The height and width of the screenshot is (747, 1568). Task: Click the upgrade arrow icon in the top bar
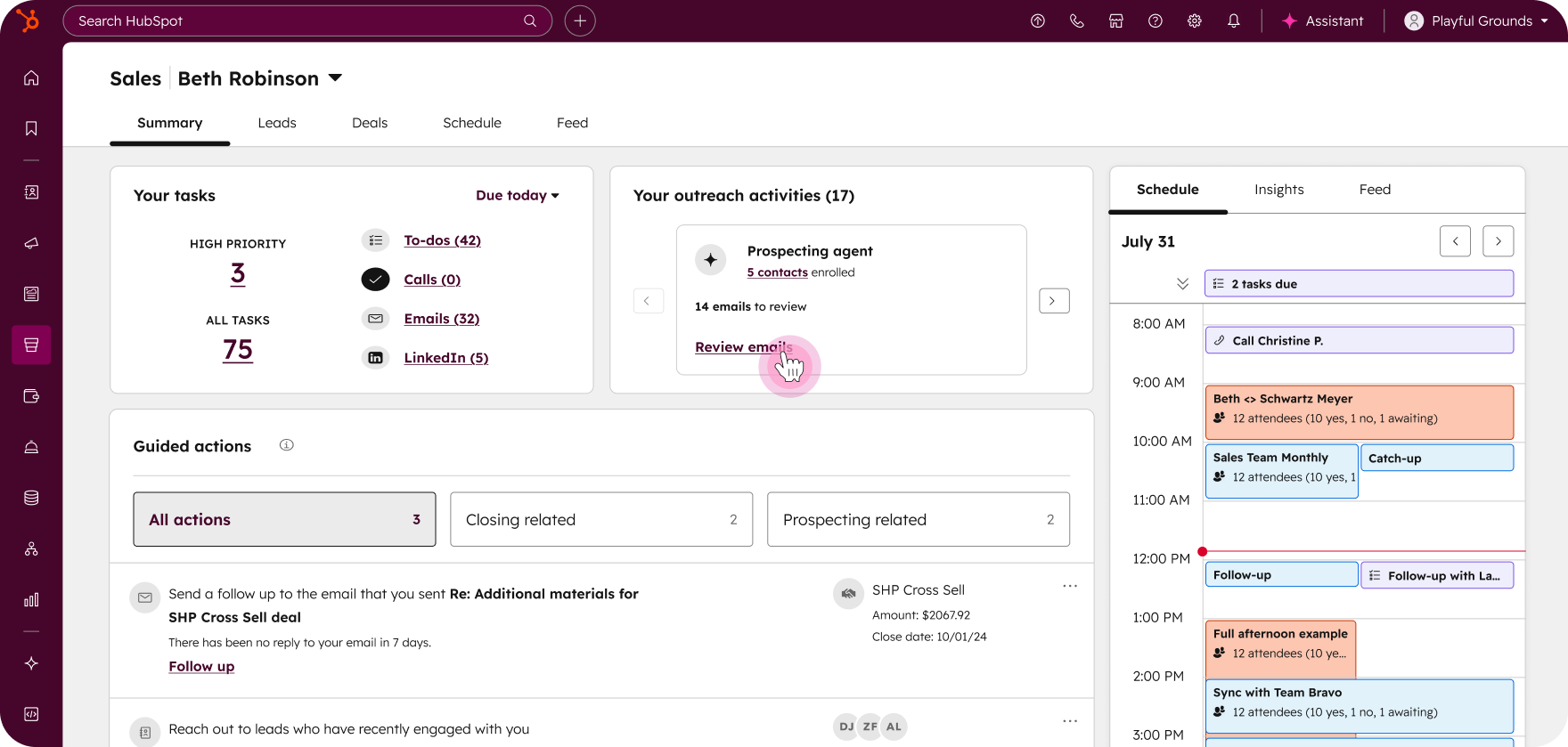click(1038, 20)
